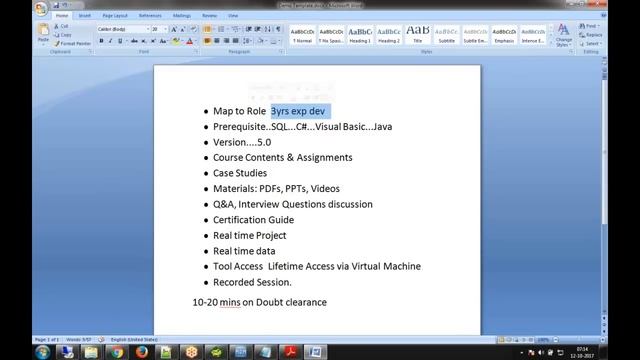Toggle Italic formatting
The width and height of the screenshot is (640, 360).
110,41
